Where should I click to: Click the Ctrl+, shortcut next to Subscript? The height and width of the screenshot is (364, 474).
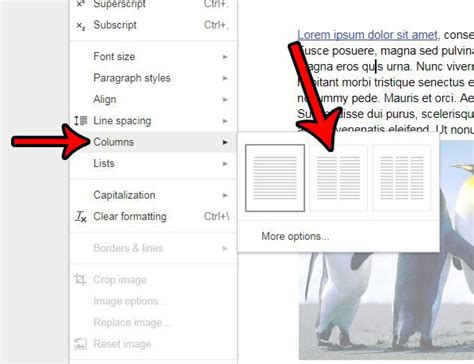pyautogui.click(x=217, y=25)
